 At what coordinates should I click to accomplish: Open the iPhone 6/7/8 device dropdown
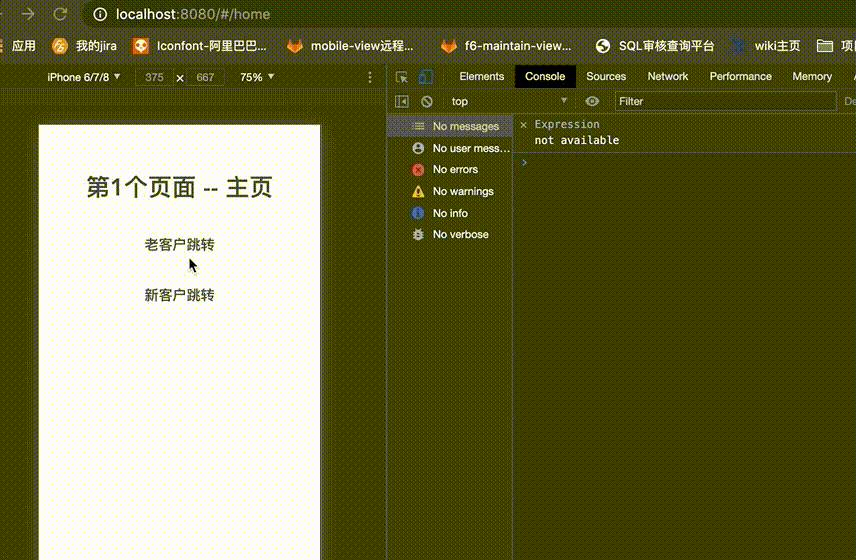84,77
